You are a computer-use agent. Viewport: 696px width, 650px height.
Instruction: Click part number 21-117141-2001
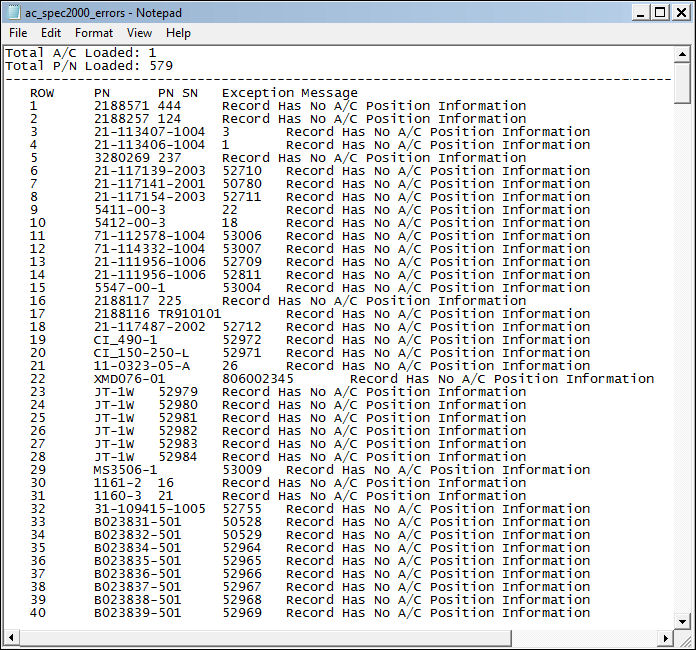click(150, 183)
